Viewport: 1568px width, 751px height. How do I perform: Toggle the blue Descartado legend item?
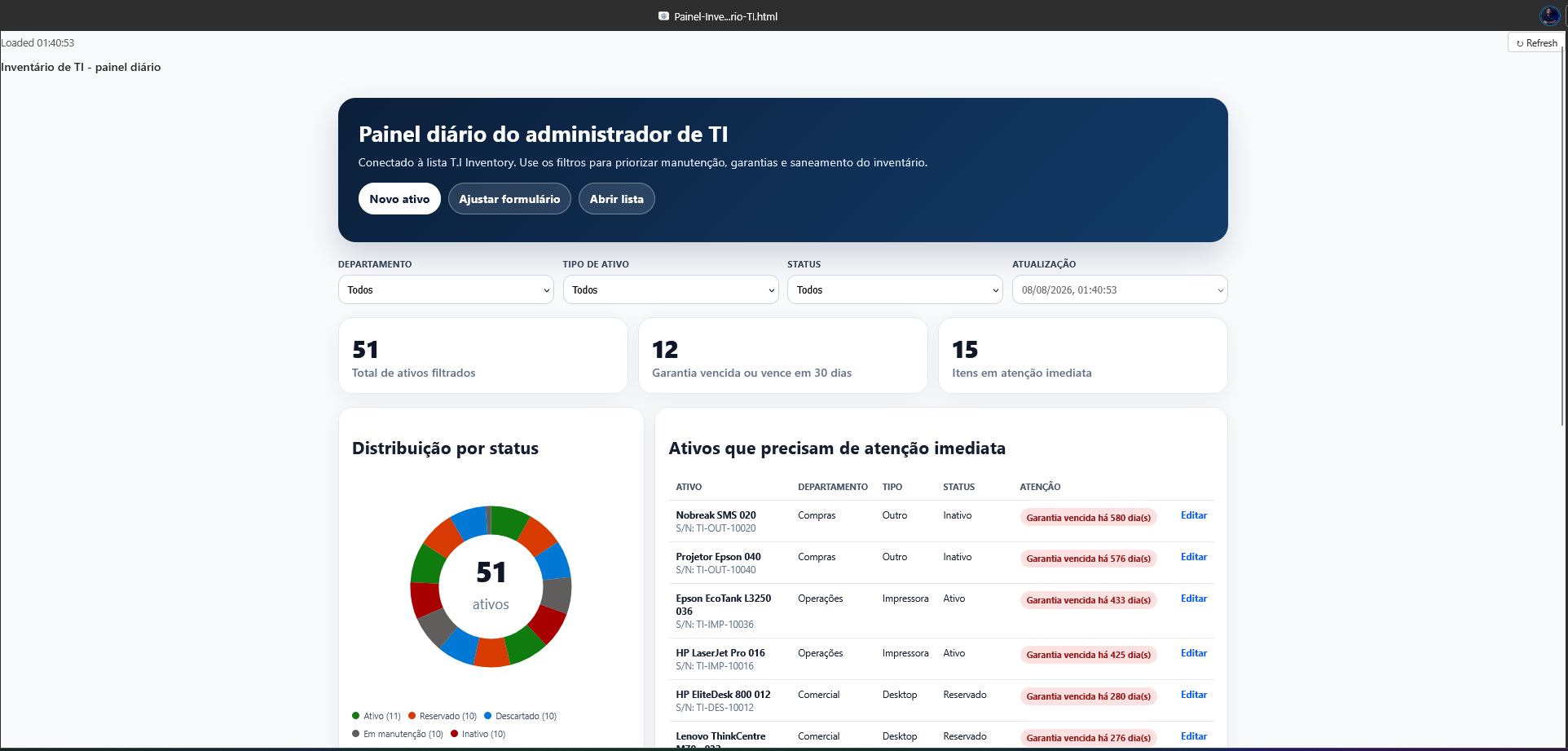520,716
